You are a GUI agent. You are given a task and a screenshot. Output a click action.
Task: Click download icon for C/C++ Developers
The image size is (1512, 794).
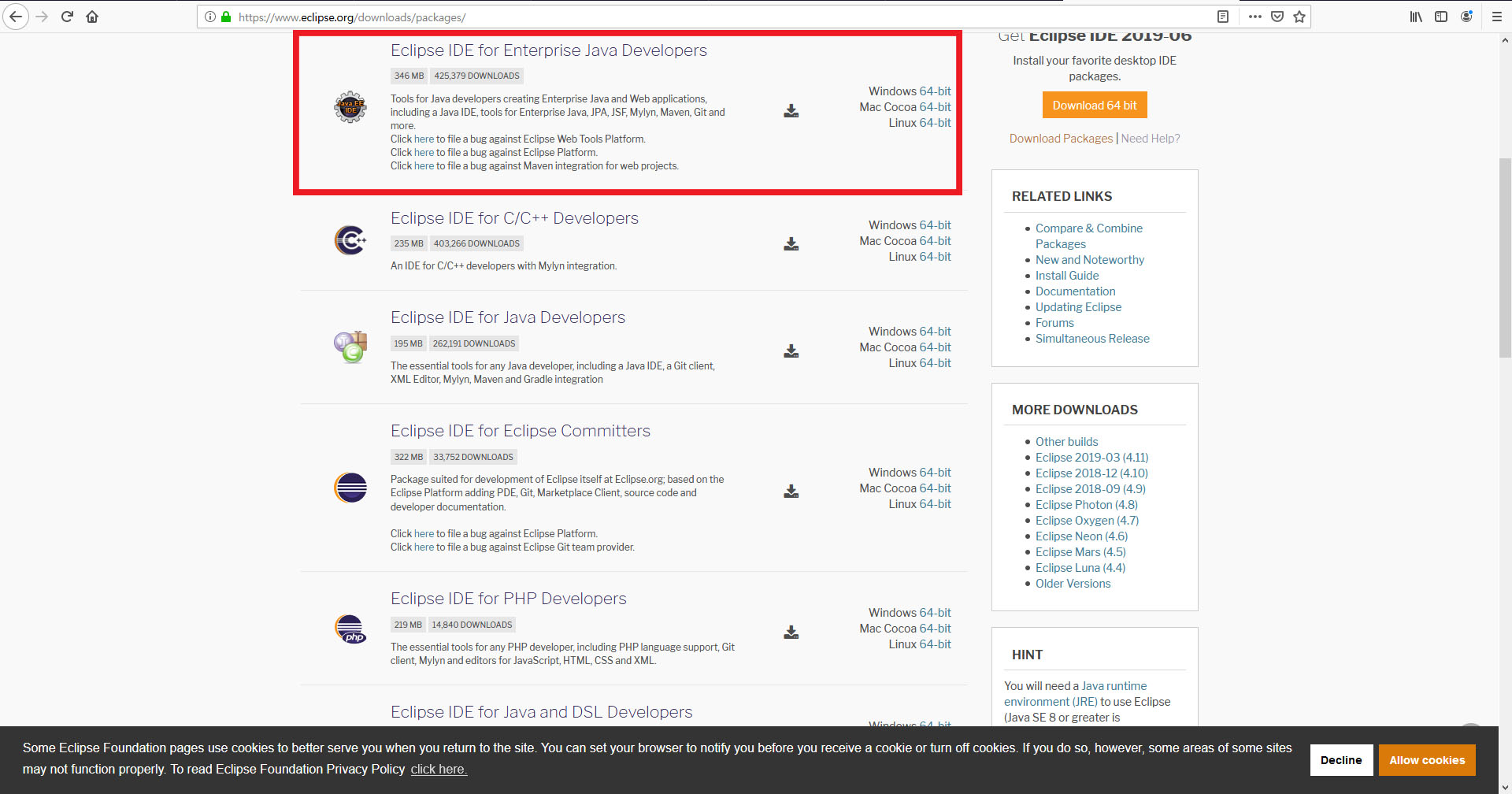791,244
